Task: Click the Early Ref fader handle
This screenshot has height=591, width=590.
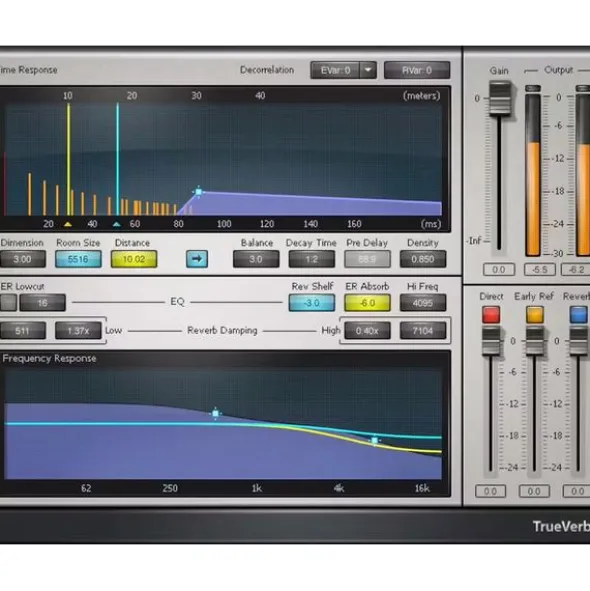Action: 535,341
